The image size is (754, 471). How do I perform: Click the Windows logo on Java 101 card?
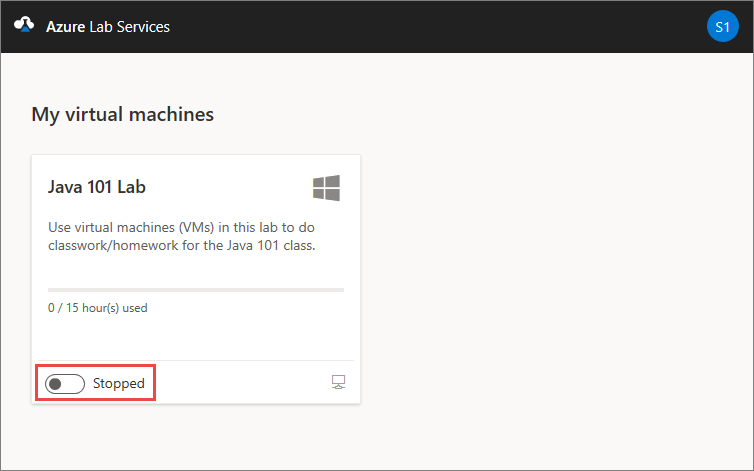pyautogui.click(x=326, y=188)
